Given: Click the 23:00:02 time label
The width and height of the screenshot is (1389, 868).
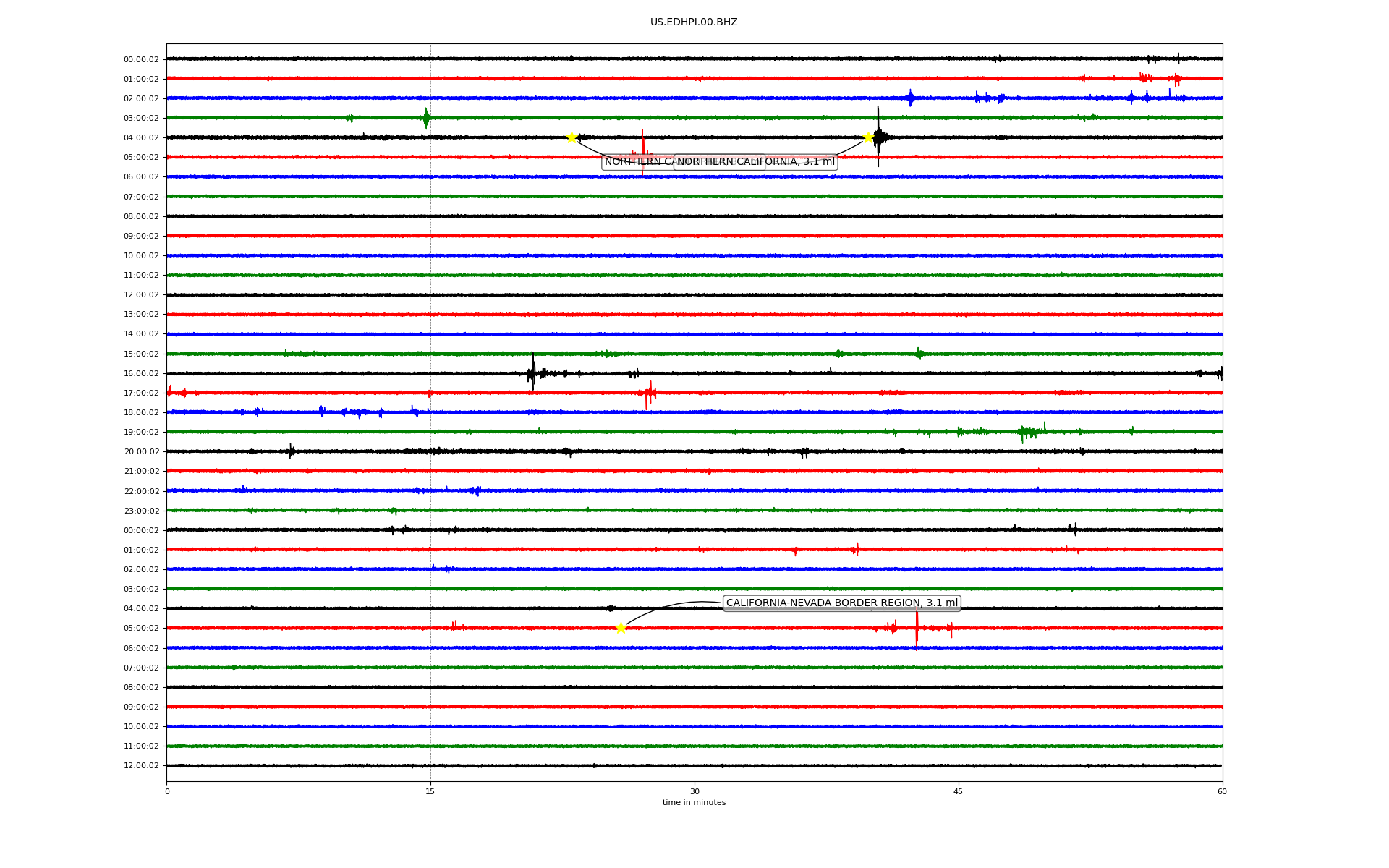Looking at the screenshot, I should point(141,511).
